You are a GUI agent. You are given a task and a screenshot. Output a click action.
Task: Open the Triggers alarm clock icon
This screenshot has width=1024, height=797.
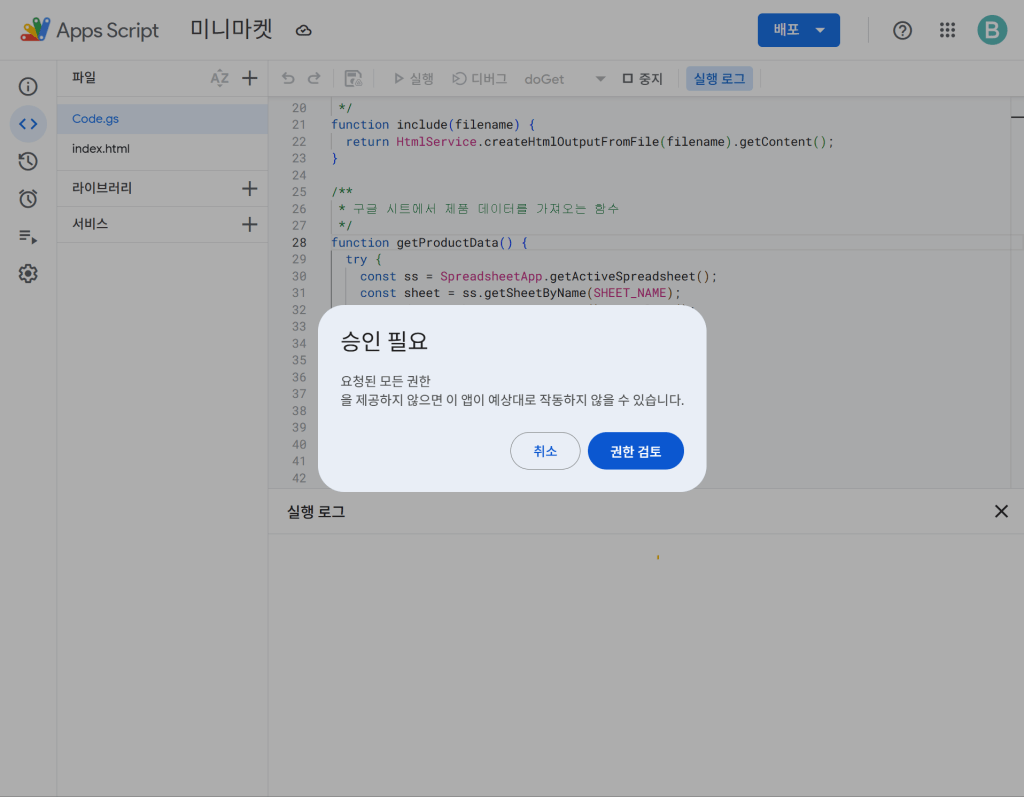pos(28,199)
